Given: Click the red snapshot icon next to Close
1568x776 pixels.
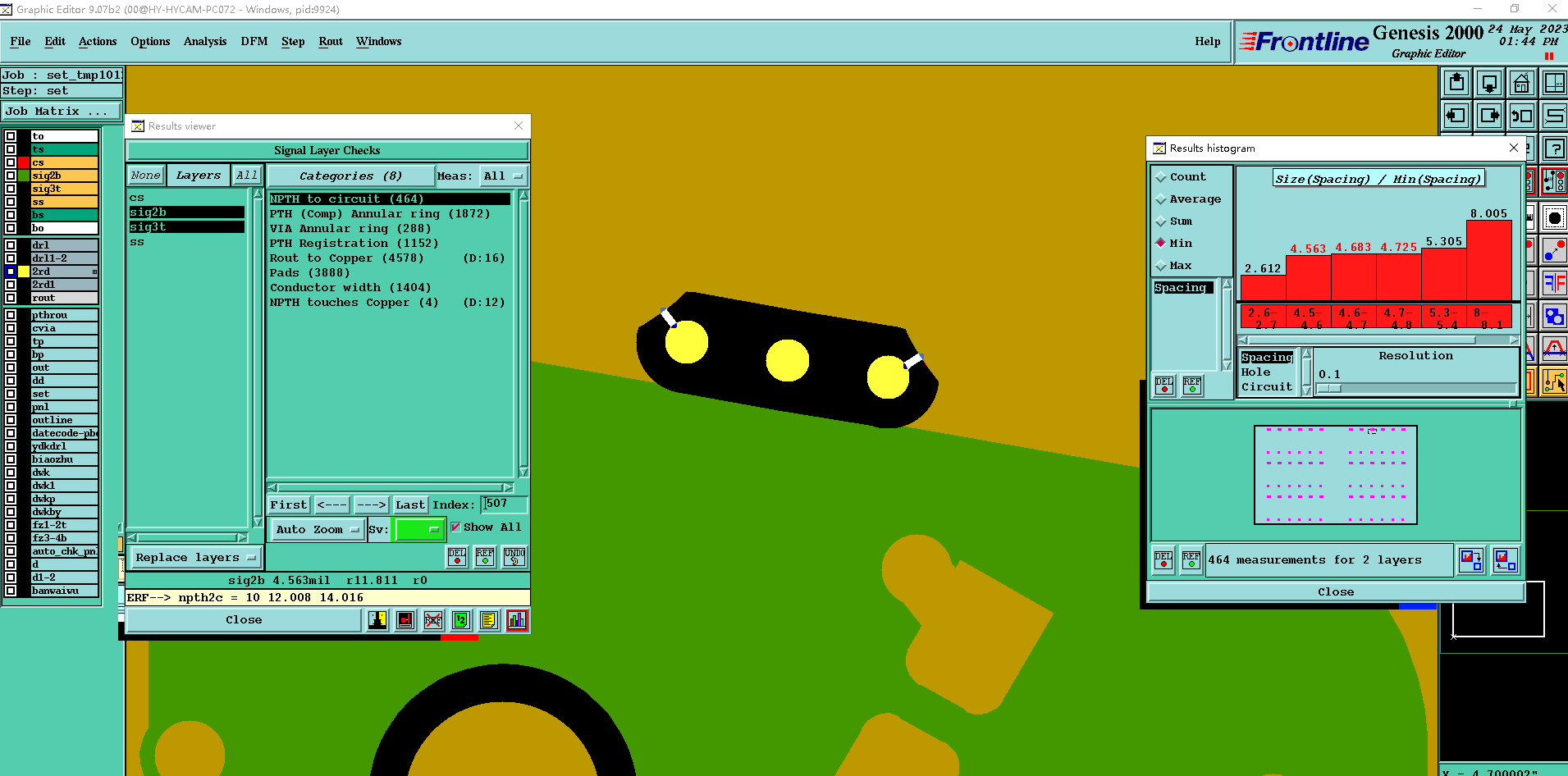Looking at the screenshot, I should pos(405,620).
